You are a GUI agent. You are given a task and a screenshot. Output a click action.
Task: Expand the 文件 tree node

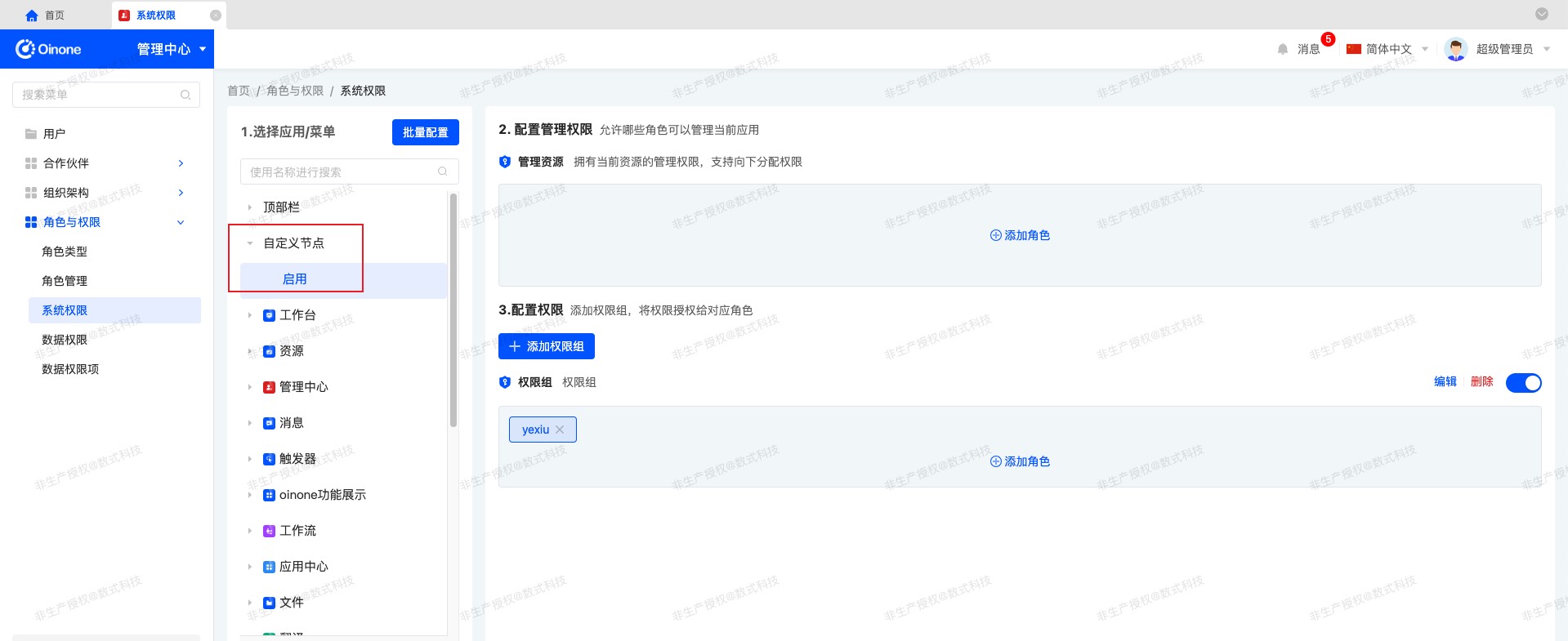point(250,603)
